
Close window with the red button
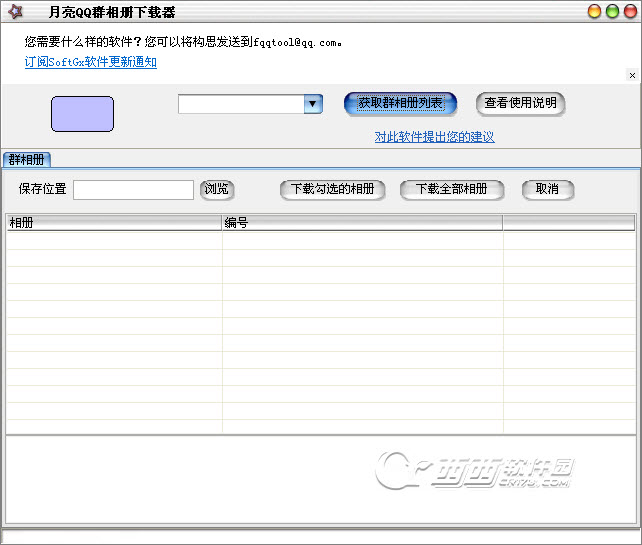pos(630,11)
